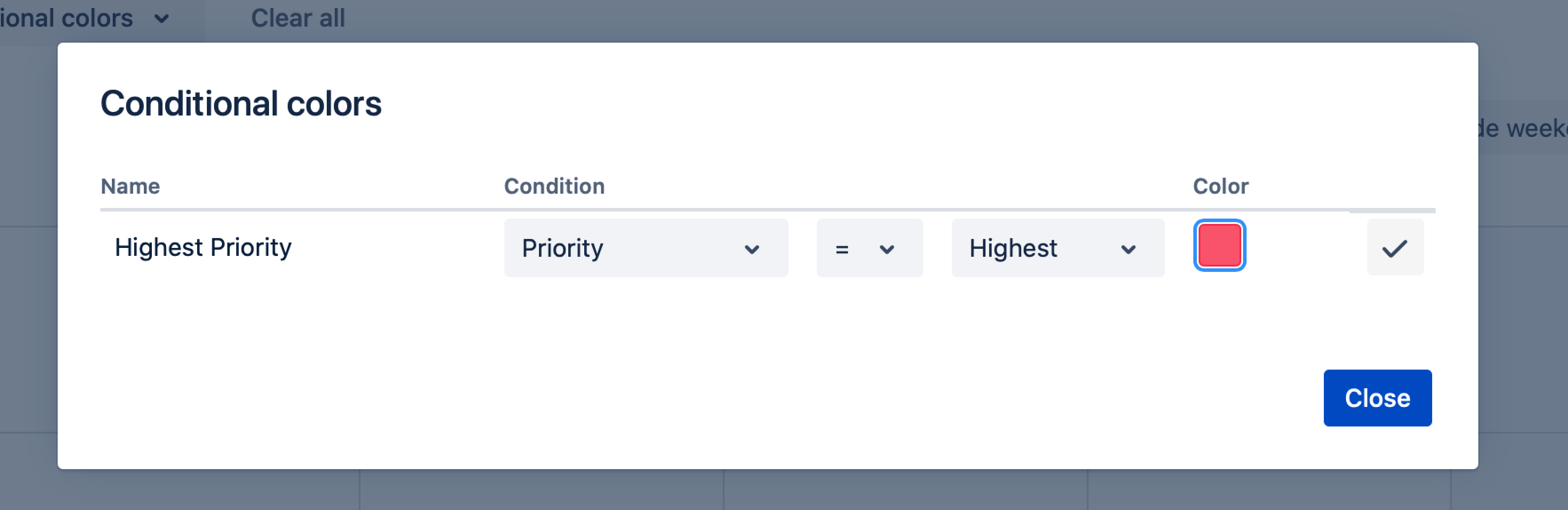Image resolution: width=1568 pixels, height=510 pixels.
Task: Click the chevron arrow in Highest dropdown
Action: [1128, 249]
